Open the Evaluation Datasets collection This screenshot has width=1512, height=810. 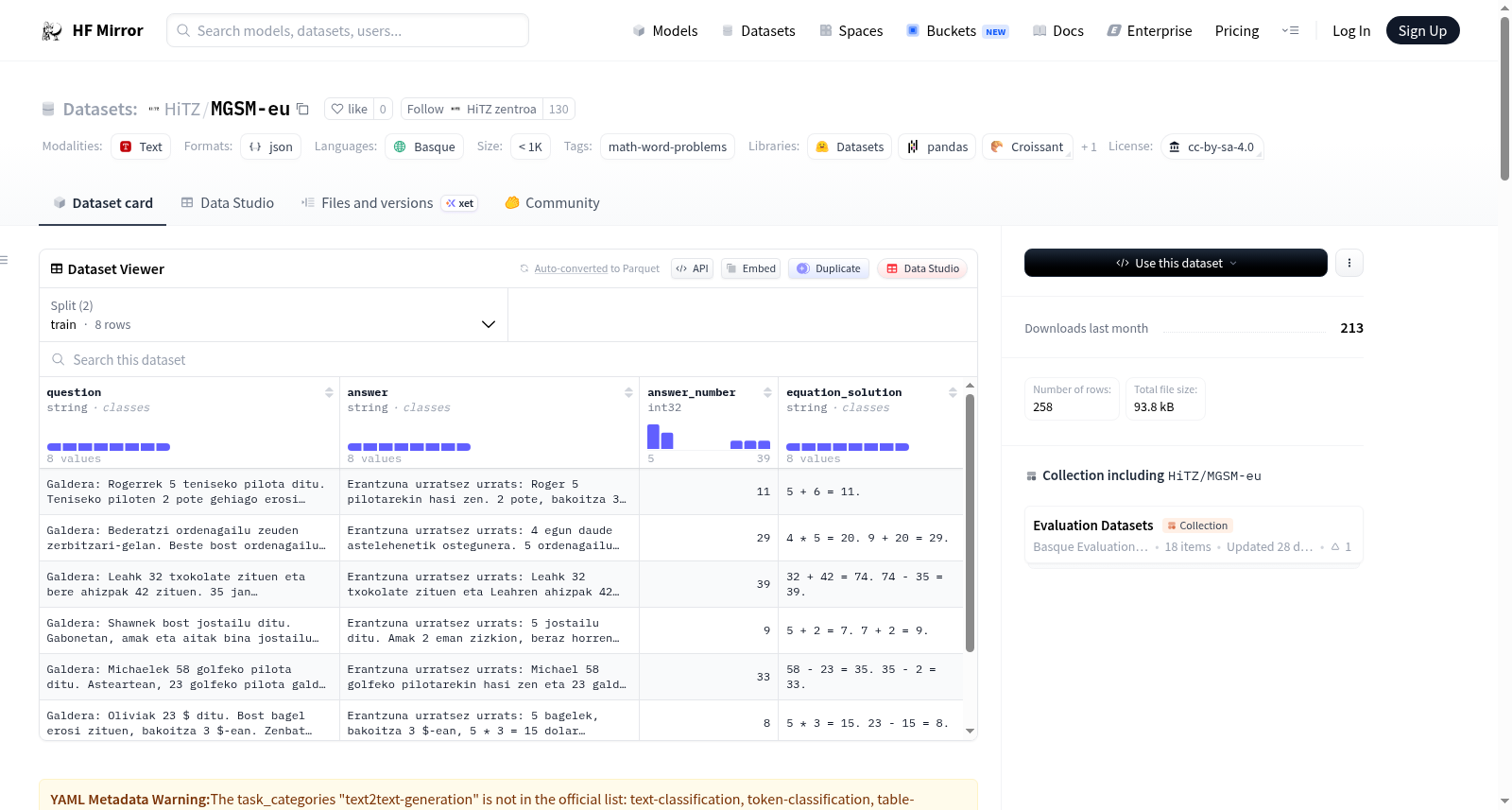1194,535
